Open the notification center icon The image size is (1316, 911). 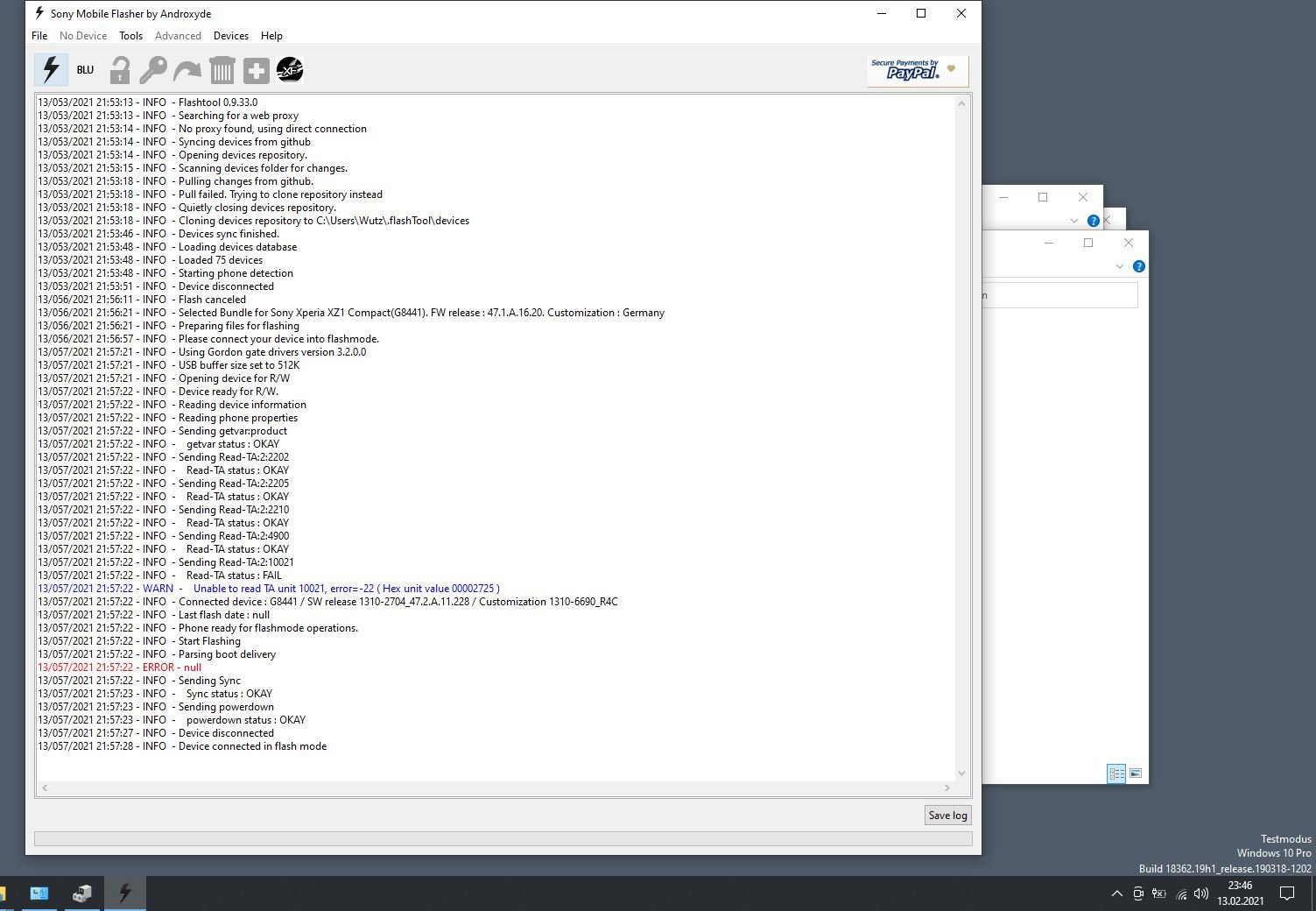[x=1287, y=893]
